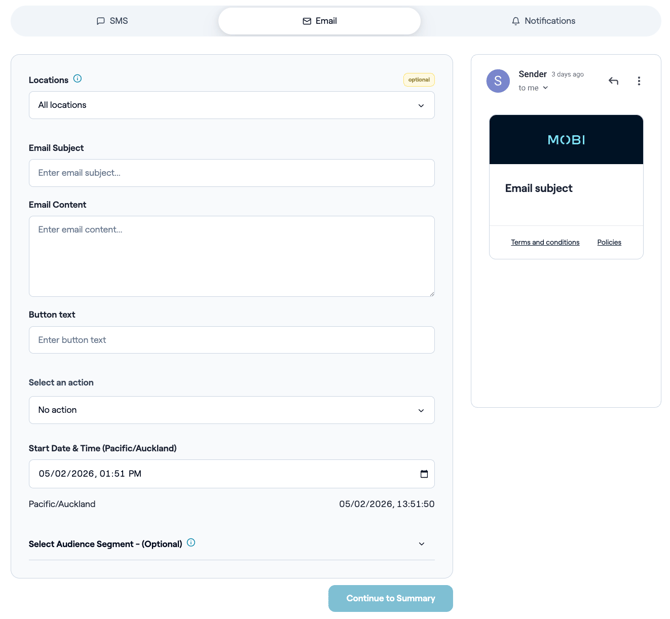Click the calendar icon in date field
The width and height of the screenshot is (670, 619).
[423, 474]
